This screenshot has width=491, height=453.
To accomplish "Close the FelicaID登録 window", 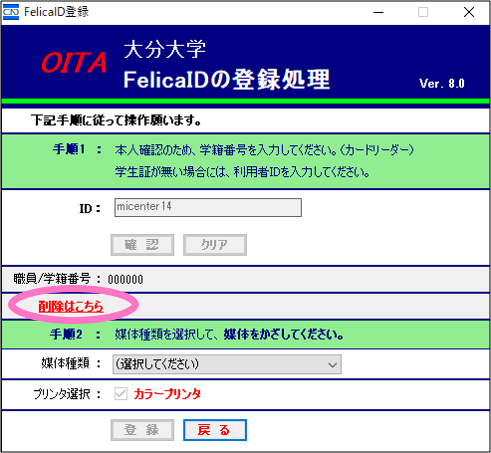I will [469, 12].
